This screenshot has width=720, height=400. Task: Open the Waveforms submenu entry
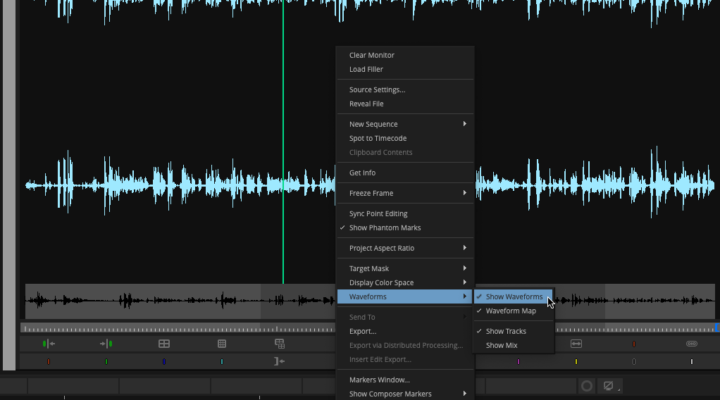coord(405,297)
